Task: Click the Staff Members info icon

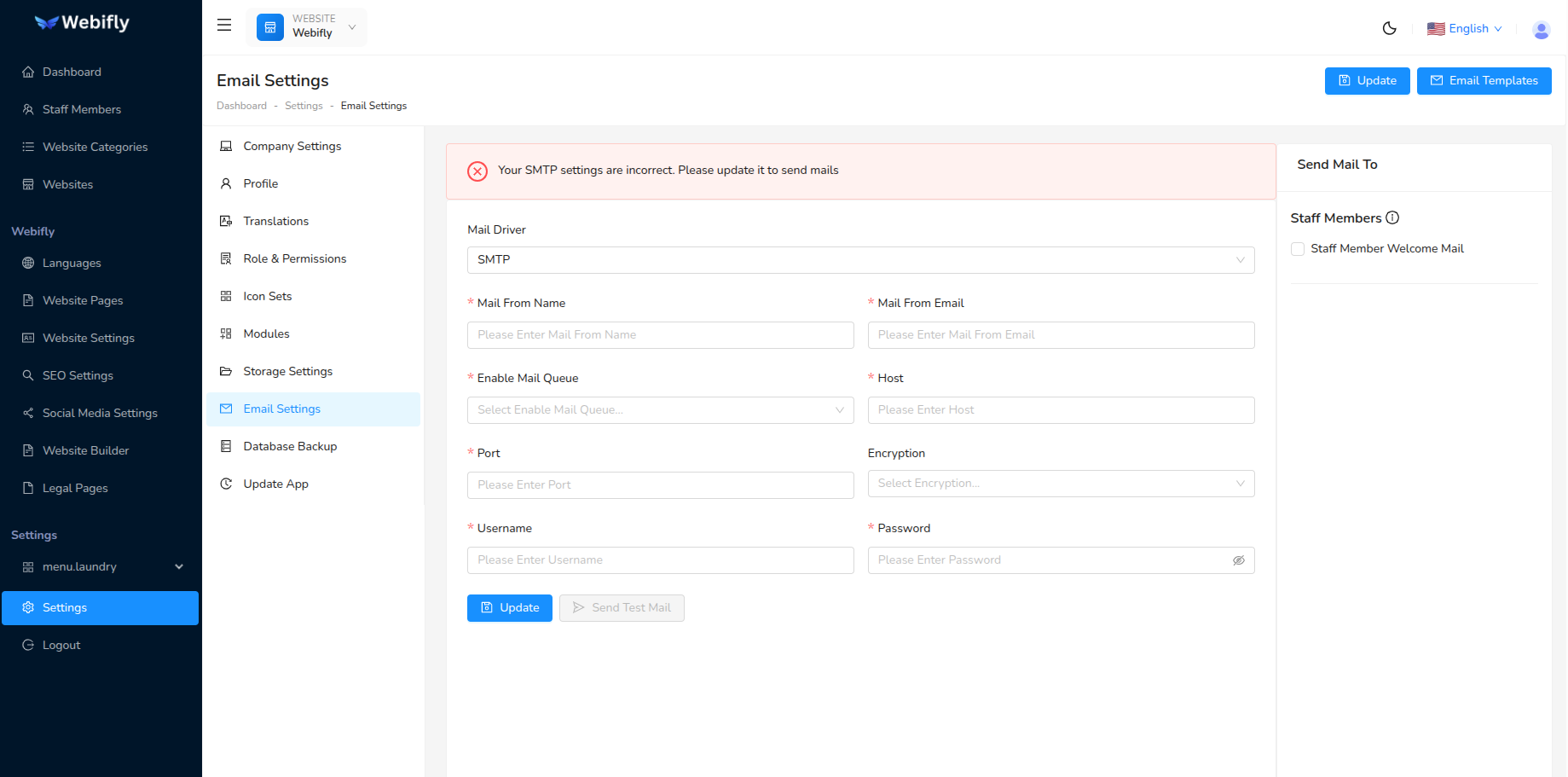Action: click(x=1393, y=217)
